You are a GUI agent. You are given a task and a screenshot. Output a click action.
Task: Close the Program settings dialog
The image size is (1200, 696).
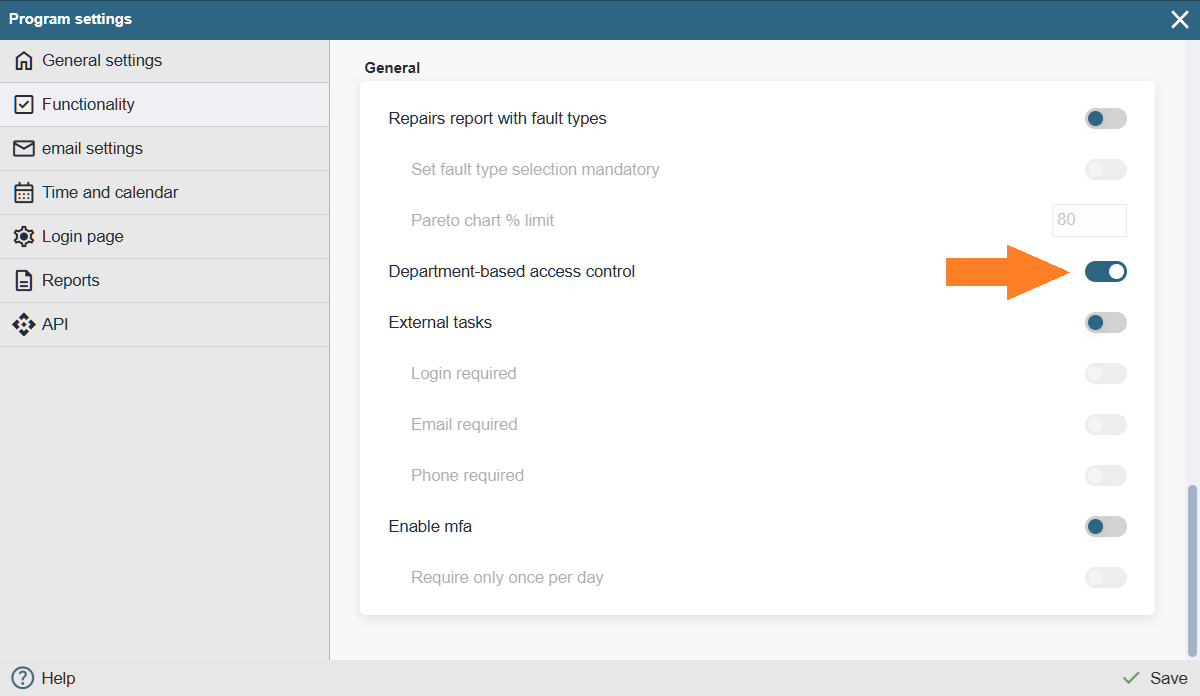1180,20
